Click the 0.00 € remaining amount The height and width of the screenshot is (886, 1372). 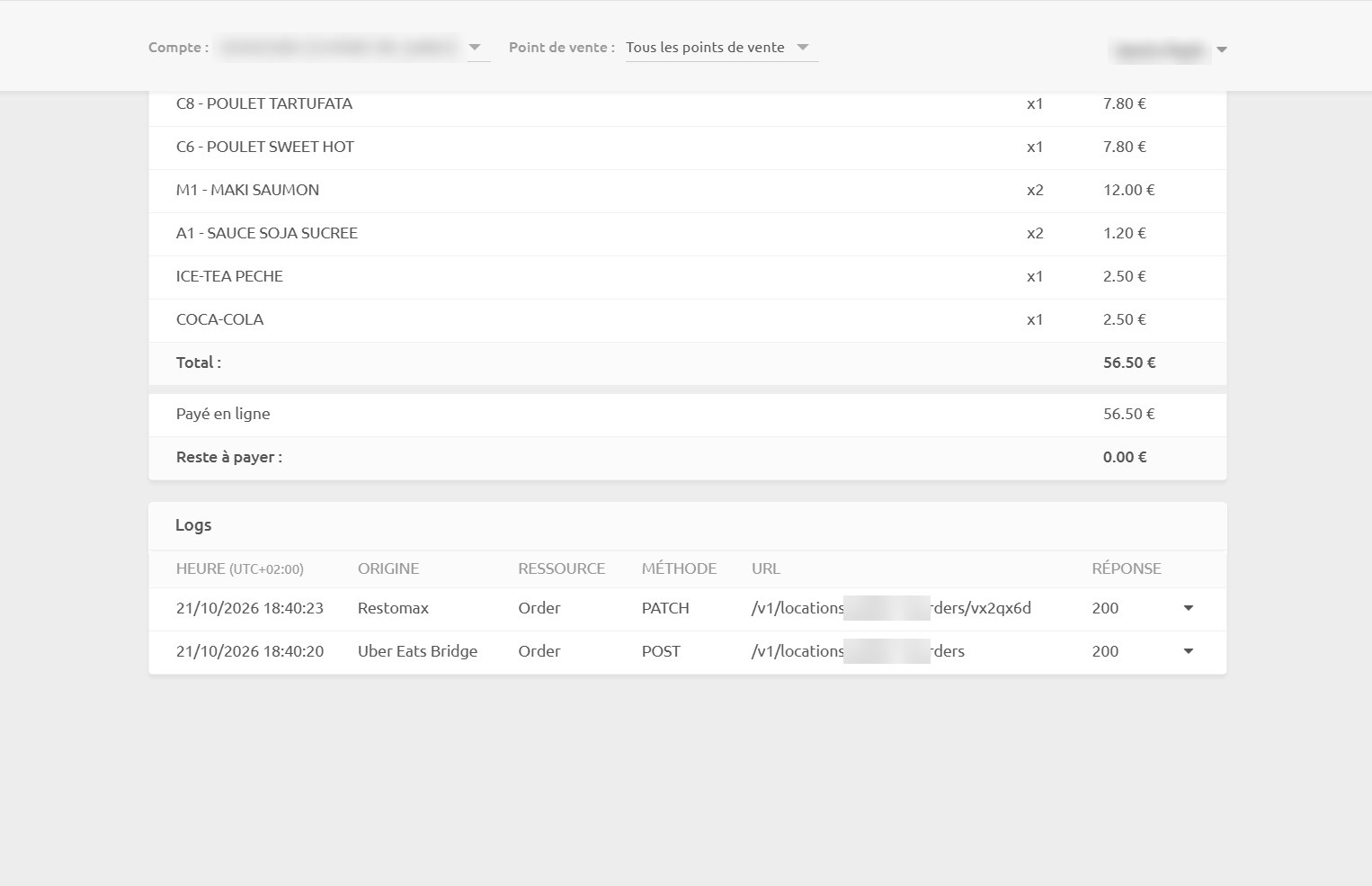(x=1125, y=457)
